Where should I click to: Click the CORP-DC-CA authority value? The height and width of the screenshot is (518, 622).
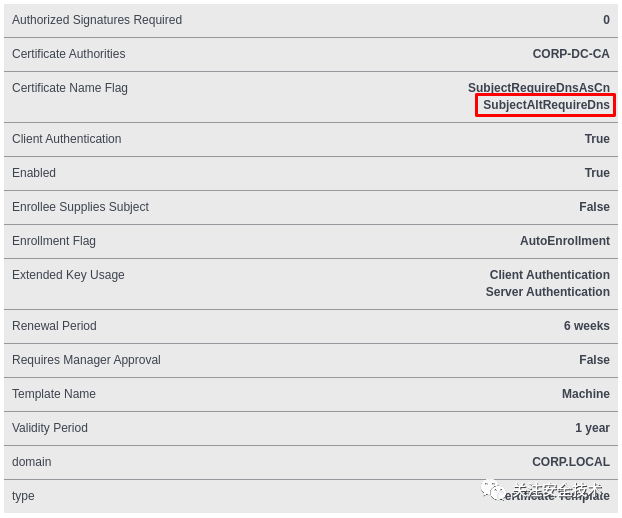(571, 54)
